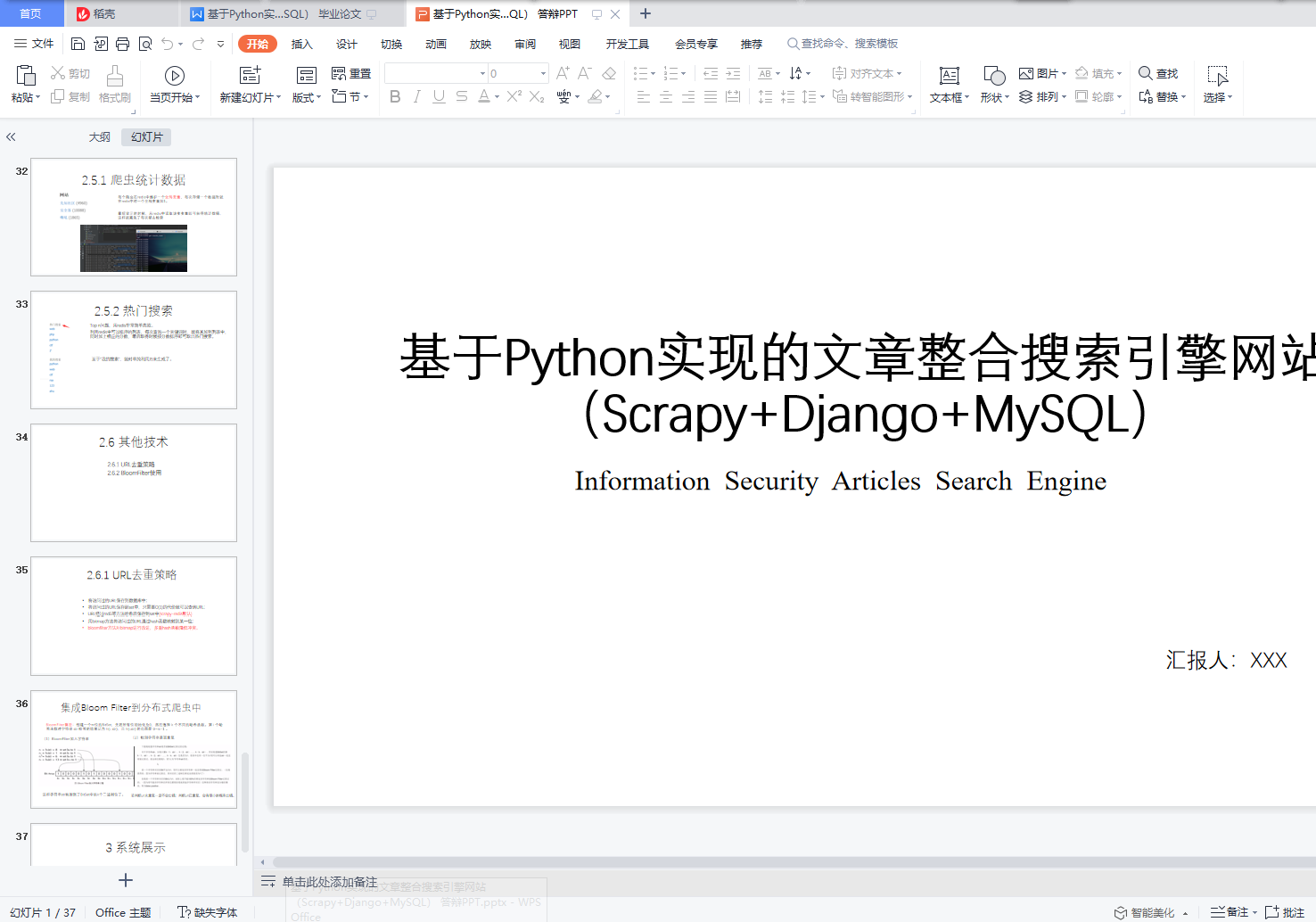Select the 格式刷 Format Painter tool

coord(114,84)
